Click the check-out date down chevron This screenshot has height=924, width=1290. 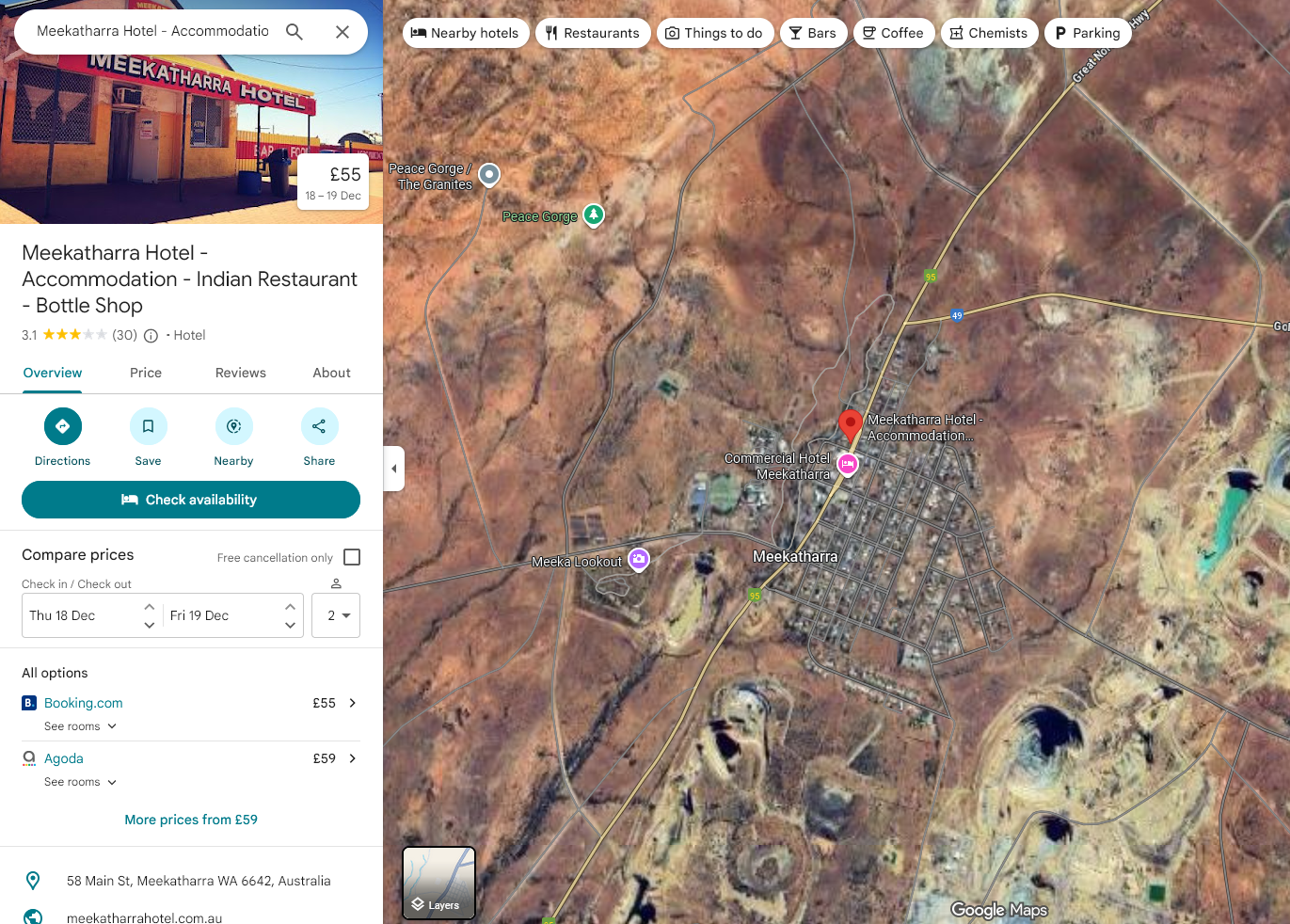(x=290, y=625)
